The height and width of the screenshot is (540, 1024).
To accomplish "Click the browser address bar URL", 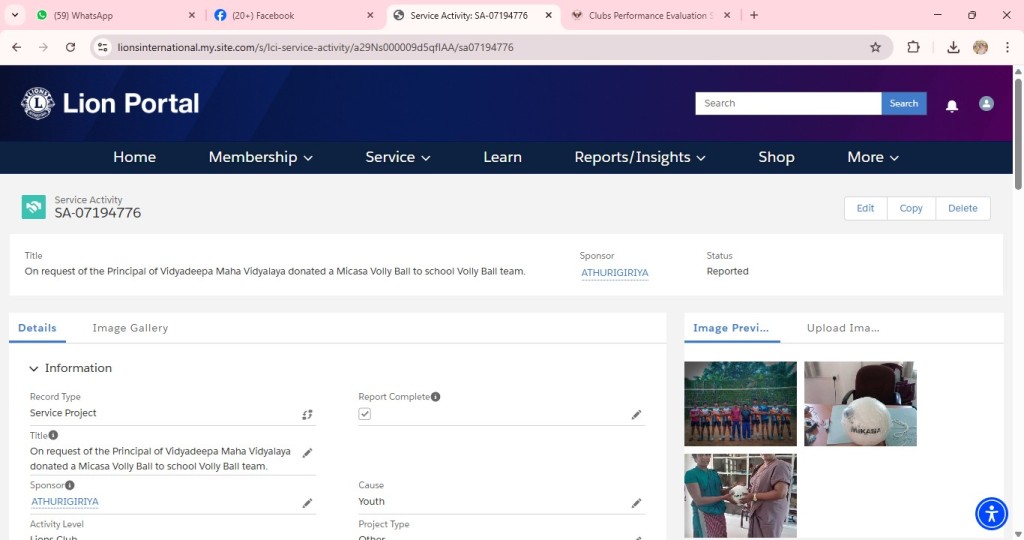I will click(315, 47).
